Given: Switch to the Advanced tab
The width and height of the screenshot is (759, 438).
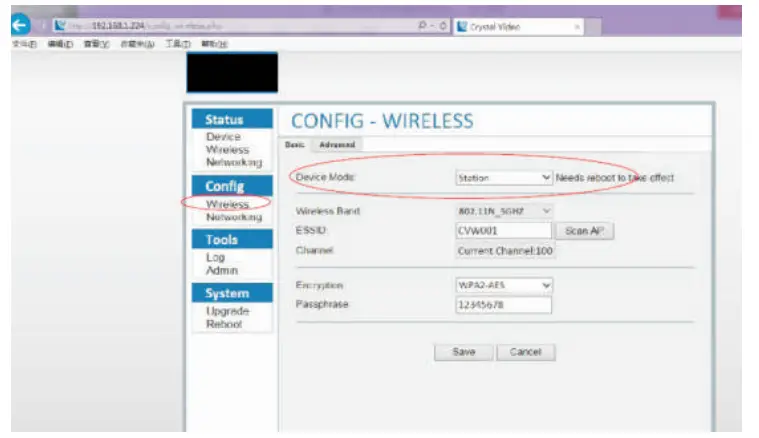Looking at the screenshot, I should [337, 145].
